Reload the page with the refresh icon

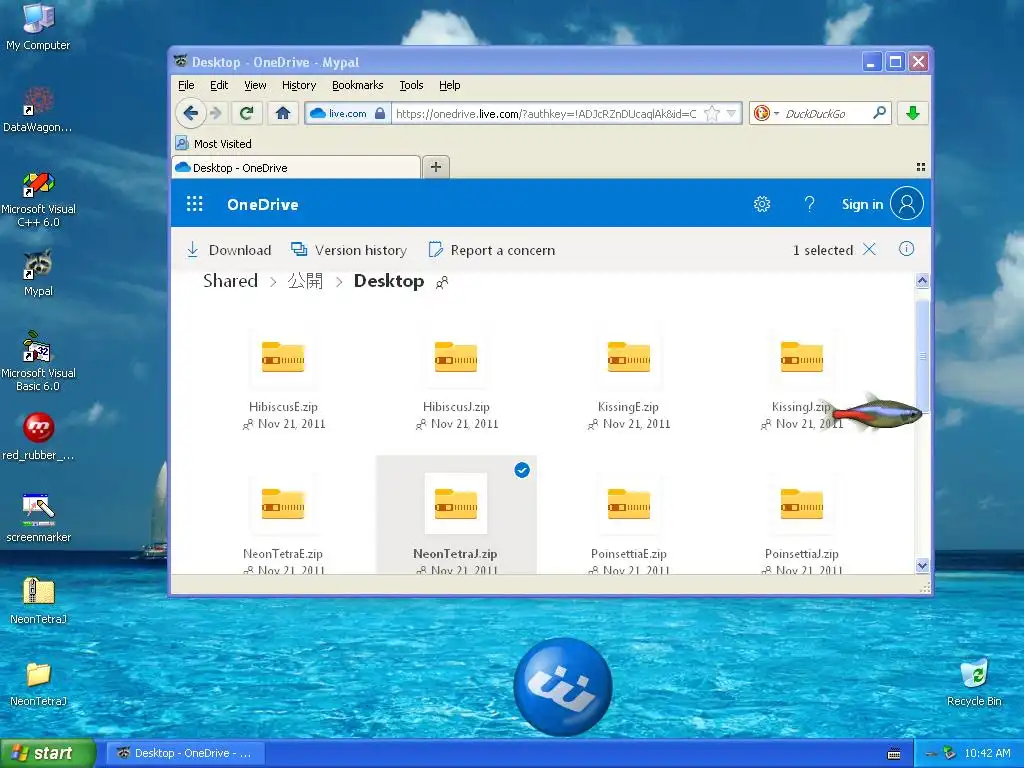pyautogui.click(x=246, y=114)
